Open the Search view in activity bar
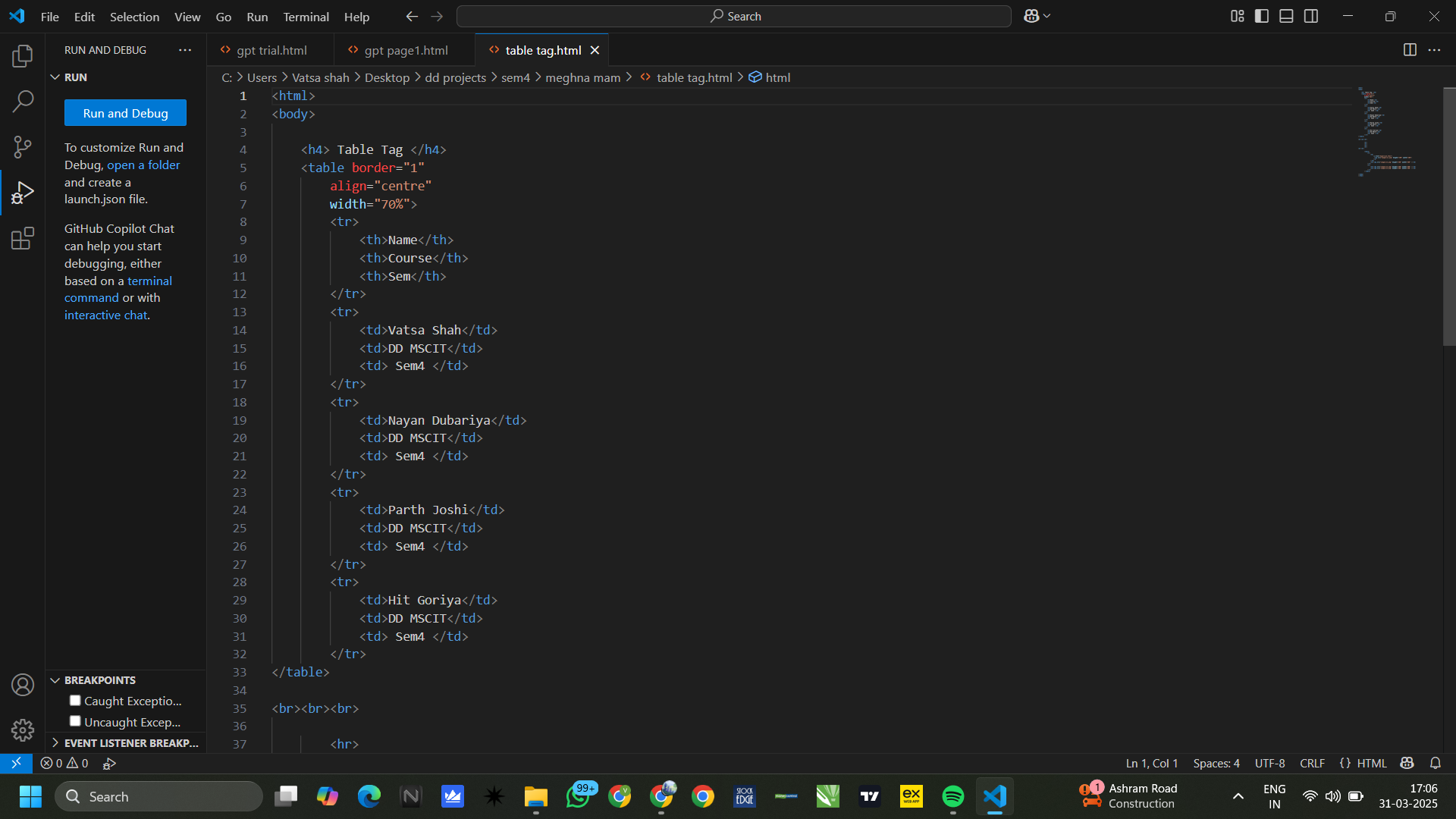 click(x=23, y=101)
